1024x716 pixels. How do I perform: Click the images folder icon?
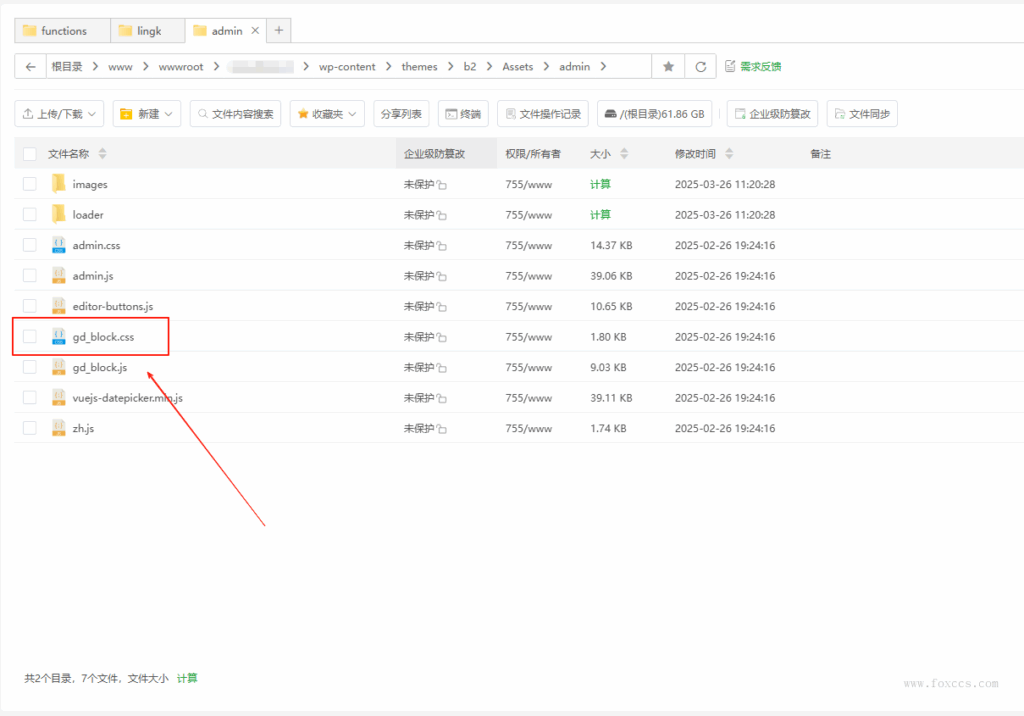point(59,184)
